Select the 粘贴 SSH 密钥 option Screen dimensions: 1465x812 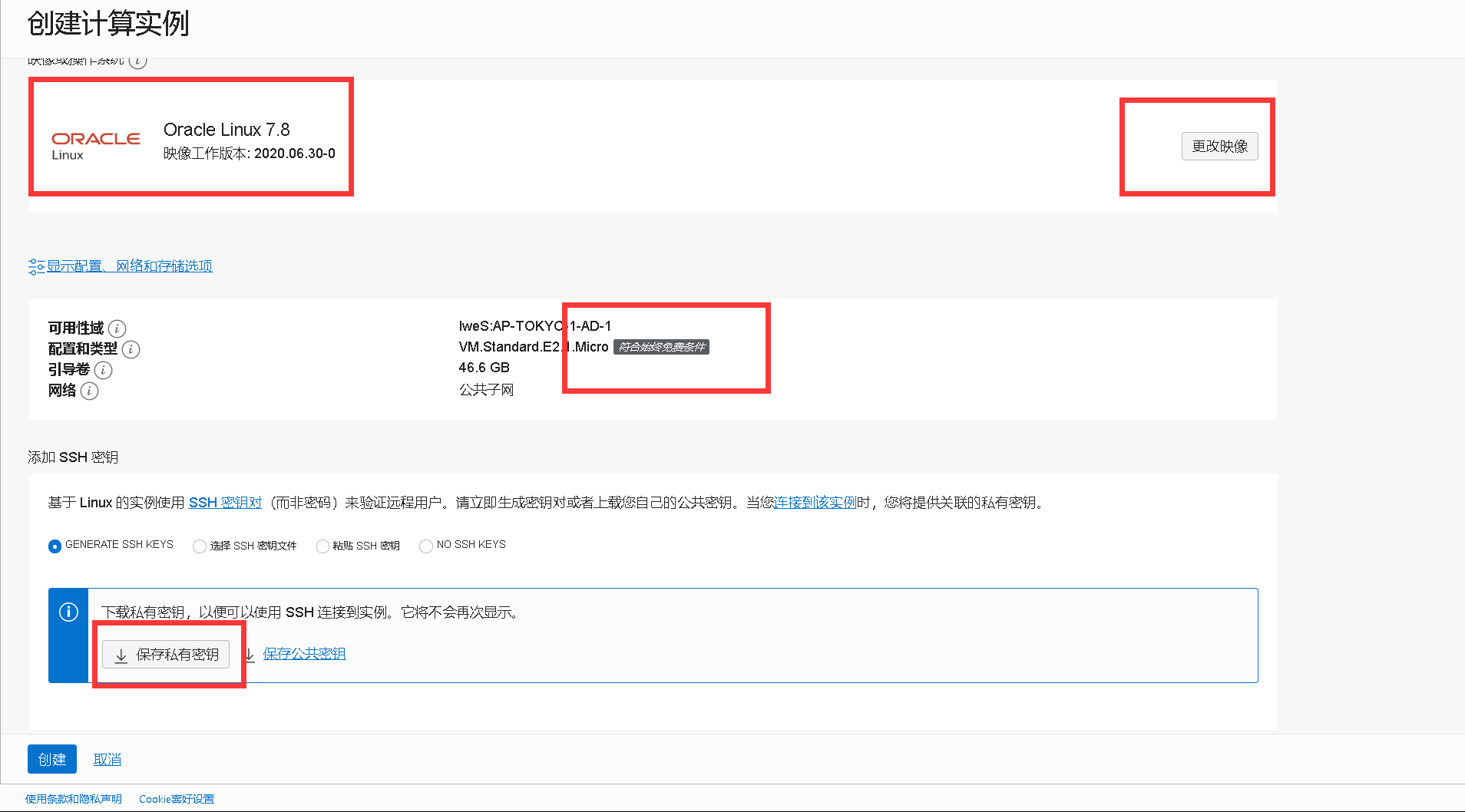tap(322, 546)
